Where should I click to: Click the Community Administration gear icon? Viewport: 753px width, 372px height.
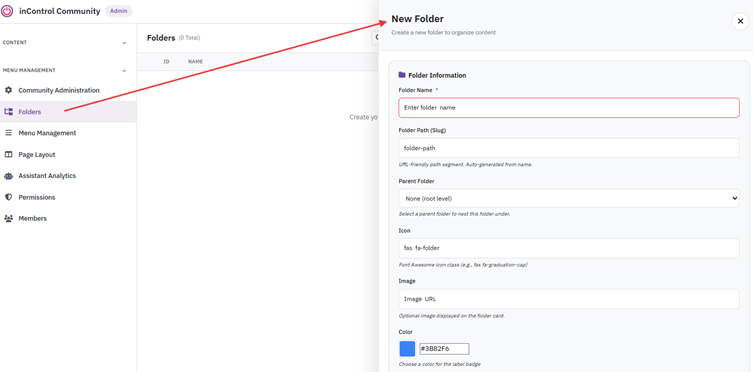[x=8, y=90]
